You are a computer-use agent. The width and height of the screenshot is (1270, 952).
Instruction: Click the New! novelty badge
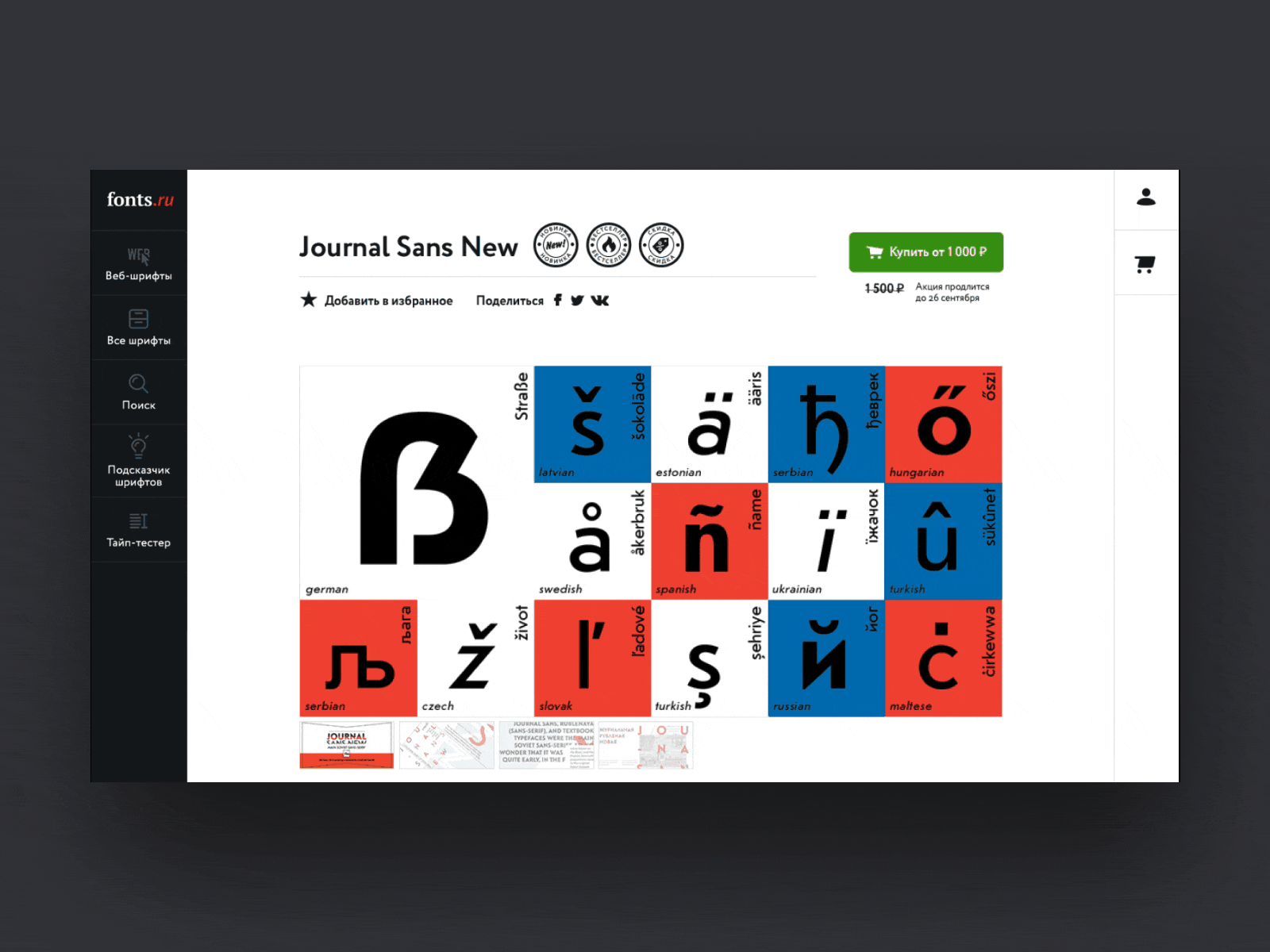(556, 245)
